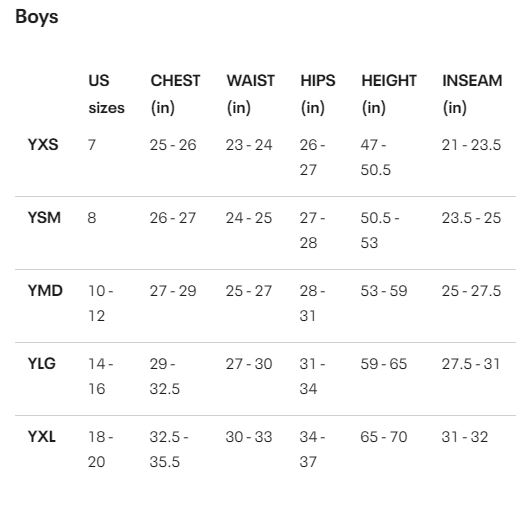Click the Boys heading

37,17
